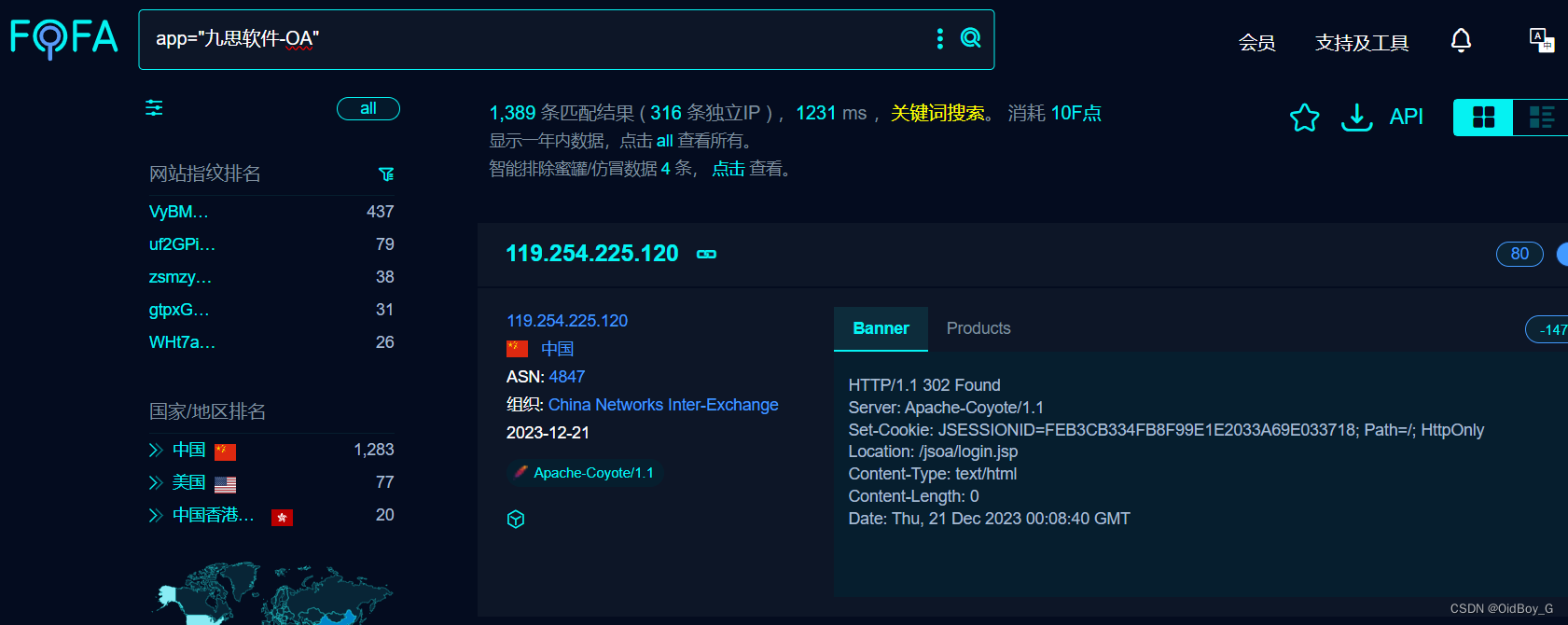Viewport: 1568px width, 625px height.
Task: Open ASN 4847 link
Action: click(567, 377)
